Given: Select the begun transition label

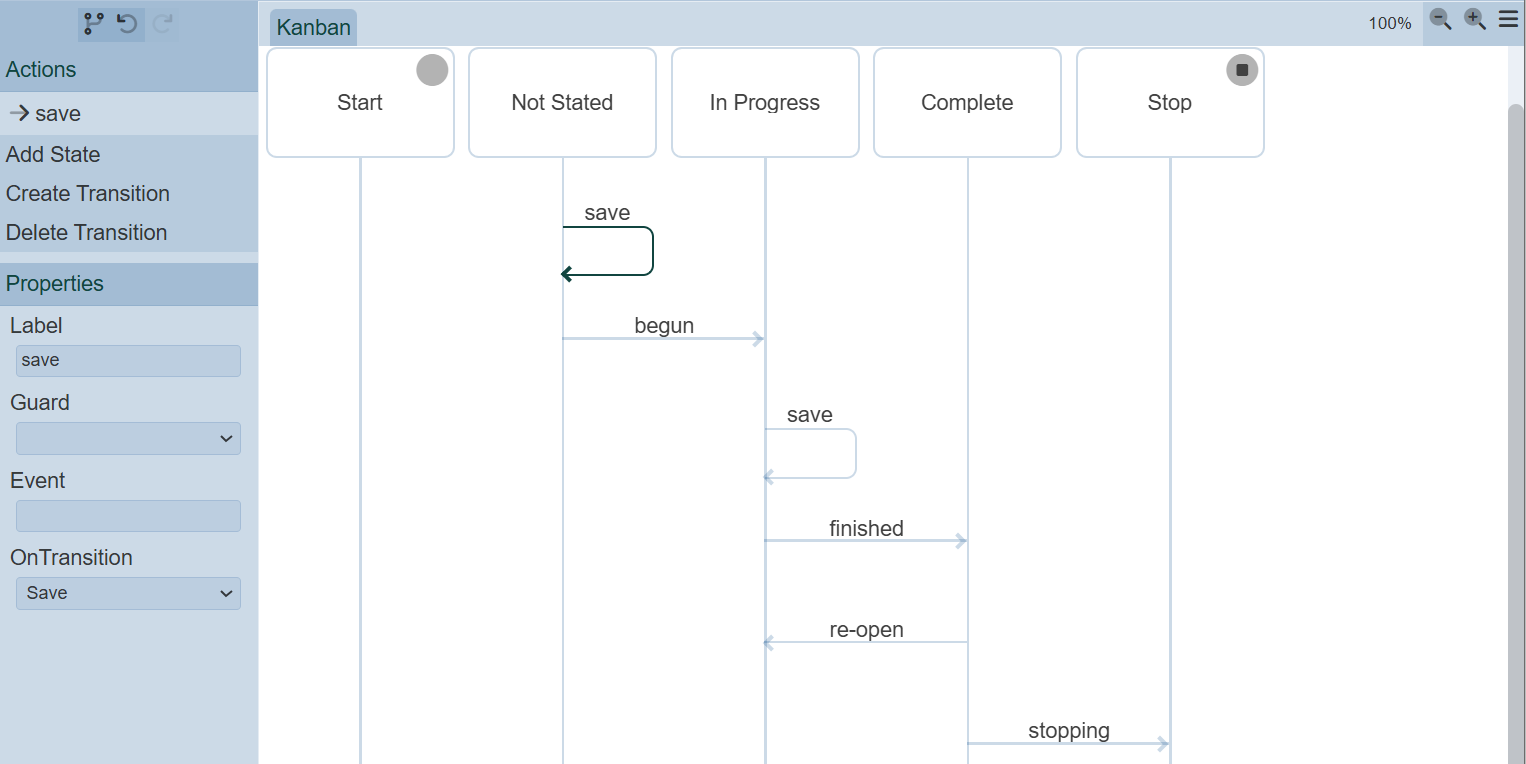Looking at the screenshot, I should pos(664,326).
